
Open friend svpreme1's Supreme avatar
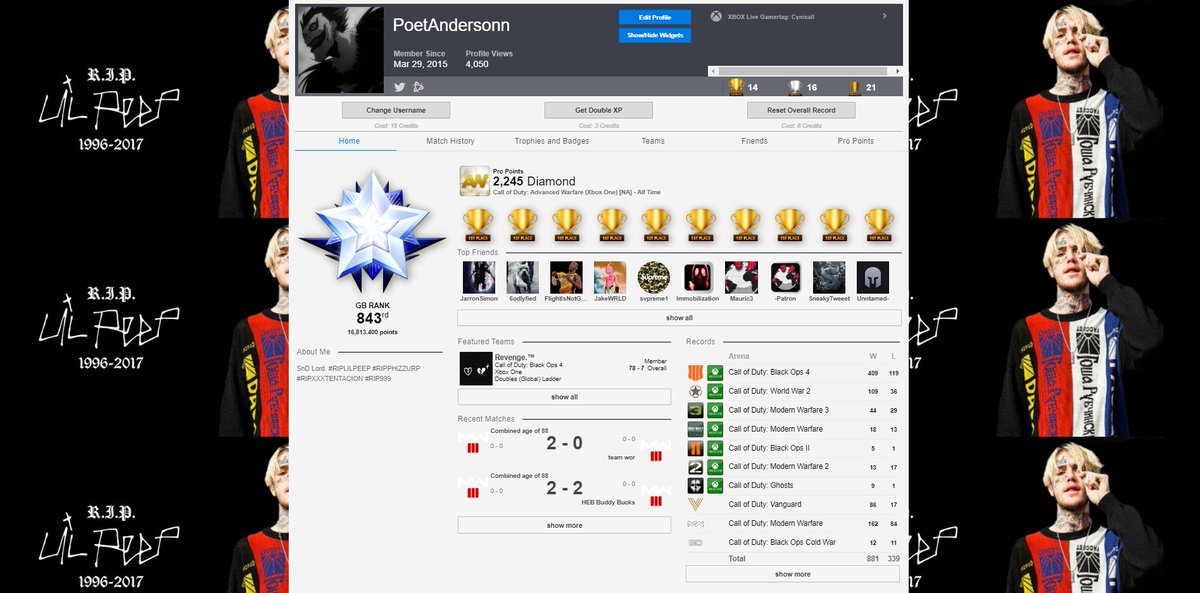coord(654,277)
